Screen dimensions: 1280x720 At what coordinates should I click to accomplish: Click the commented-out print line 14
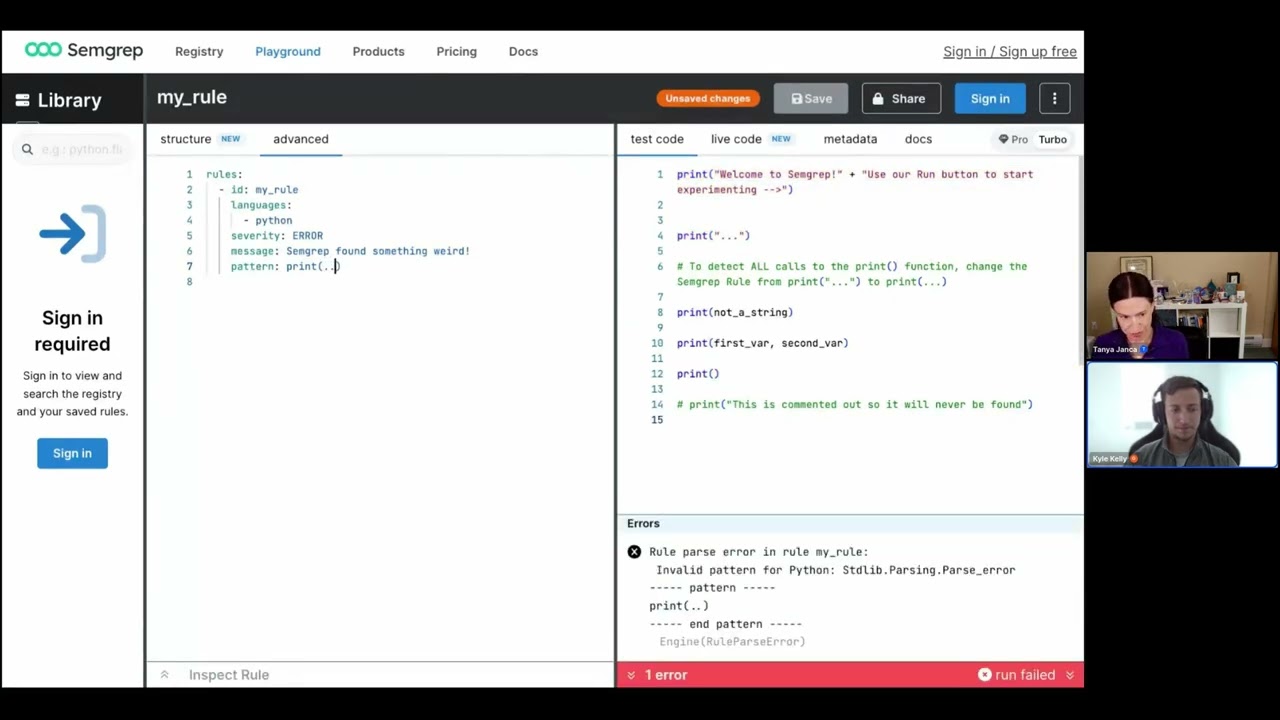855,404
